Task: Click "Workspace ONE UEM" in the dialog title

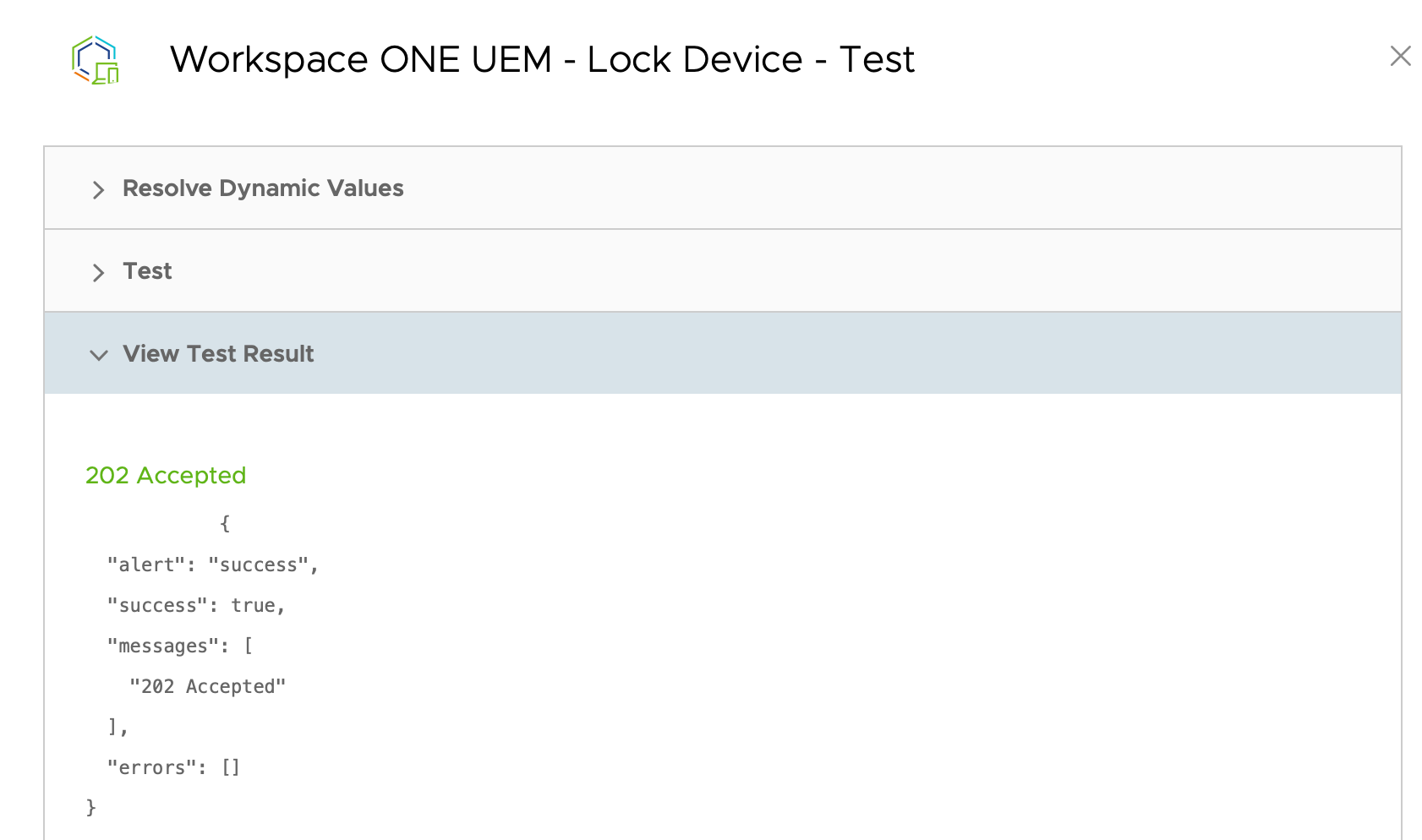Action: click(x=360, y=60)
